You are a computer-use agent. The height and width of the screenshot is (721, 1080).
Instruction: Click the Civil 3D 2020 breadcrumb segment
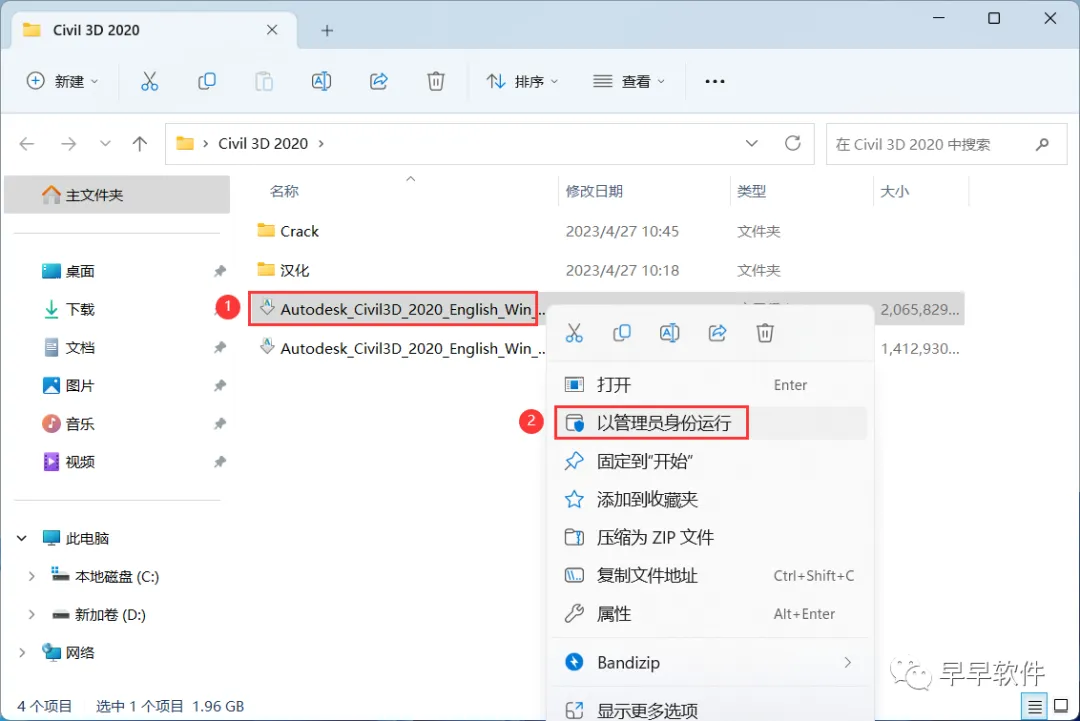263,144
